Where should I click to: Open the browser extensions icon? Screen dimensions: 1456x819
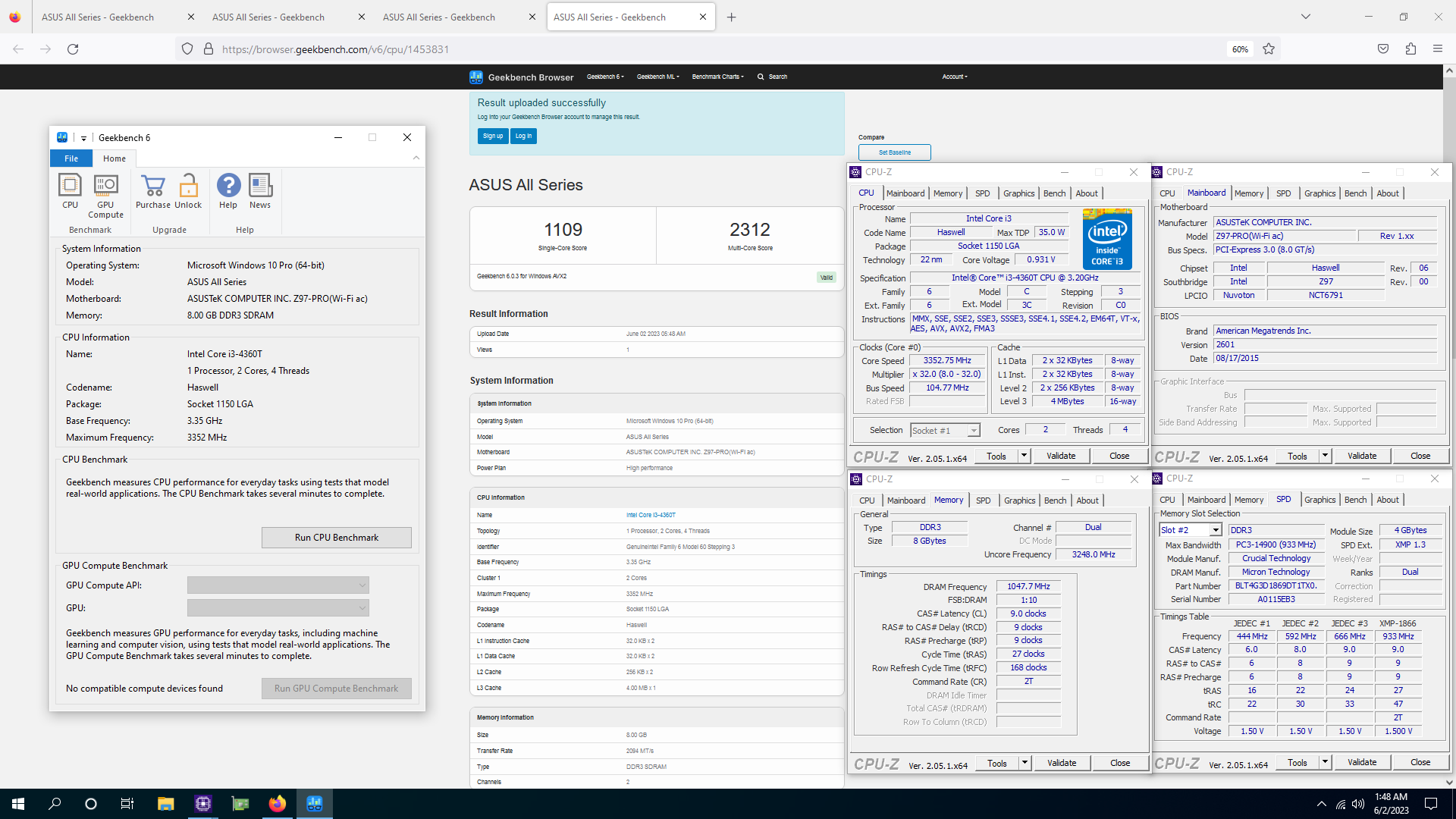tap(1410, 49)
